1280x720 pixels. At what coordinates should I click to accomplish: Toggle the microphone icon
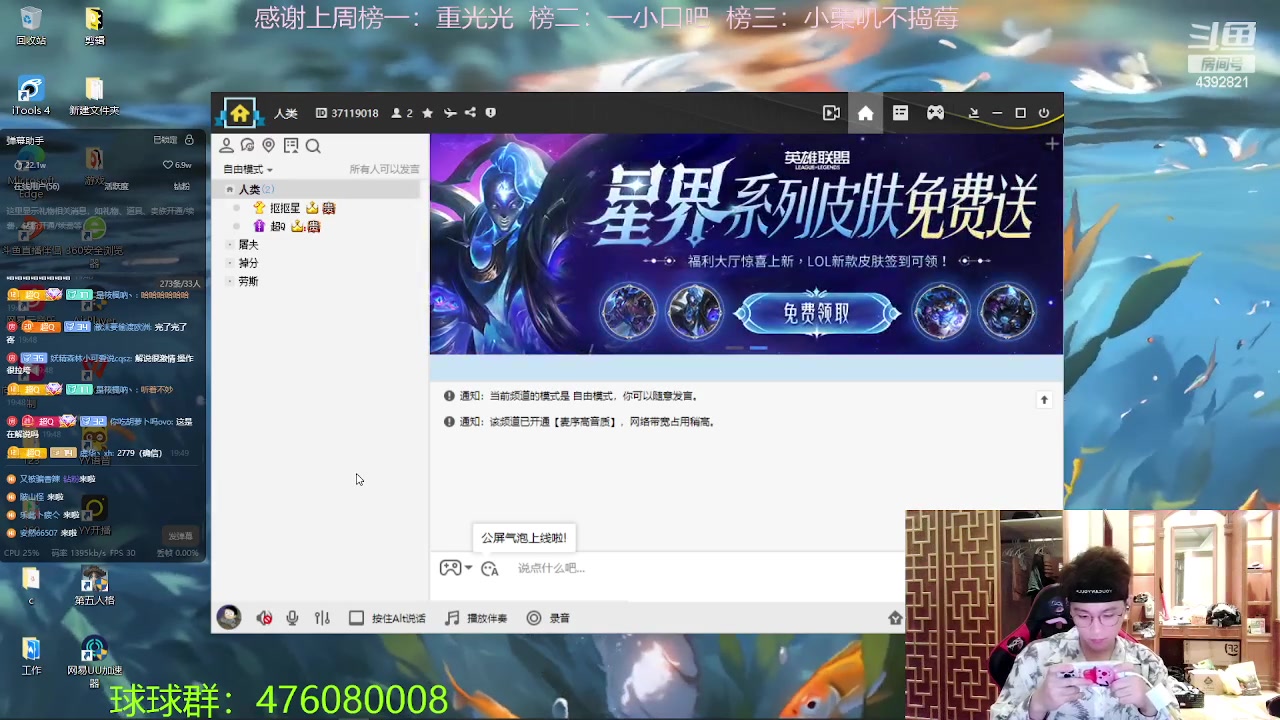[292, 618]
